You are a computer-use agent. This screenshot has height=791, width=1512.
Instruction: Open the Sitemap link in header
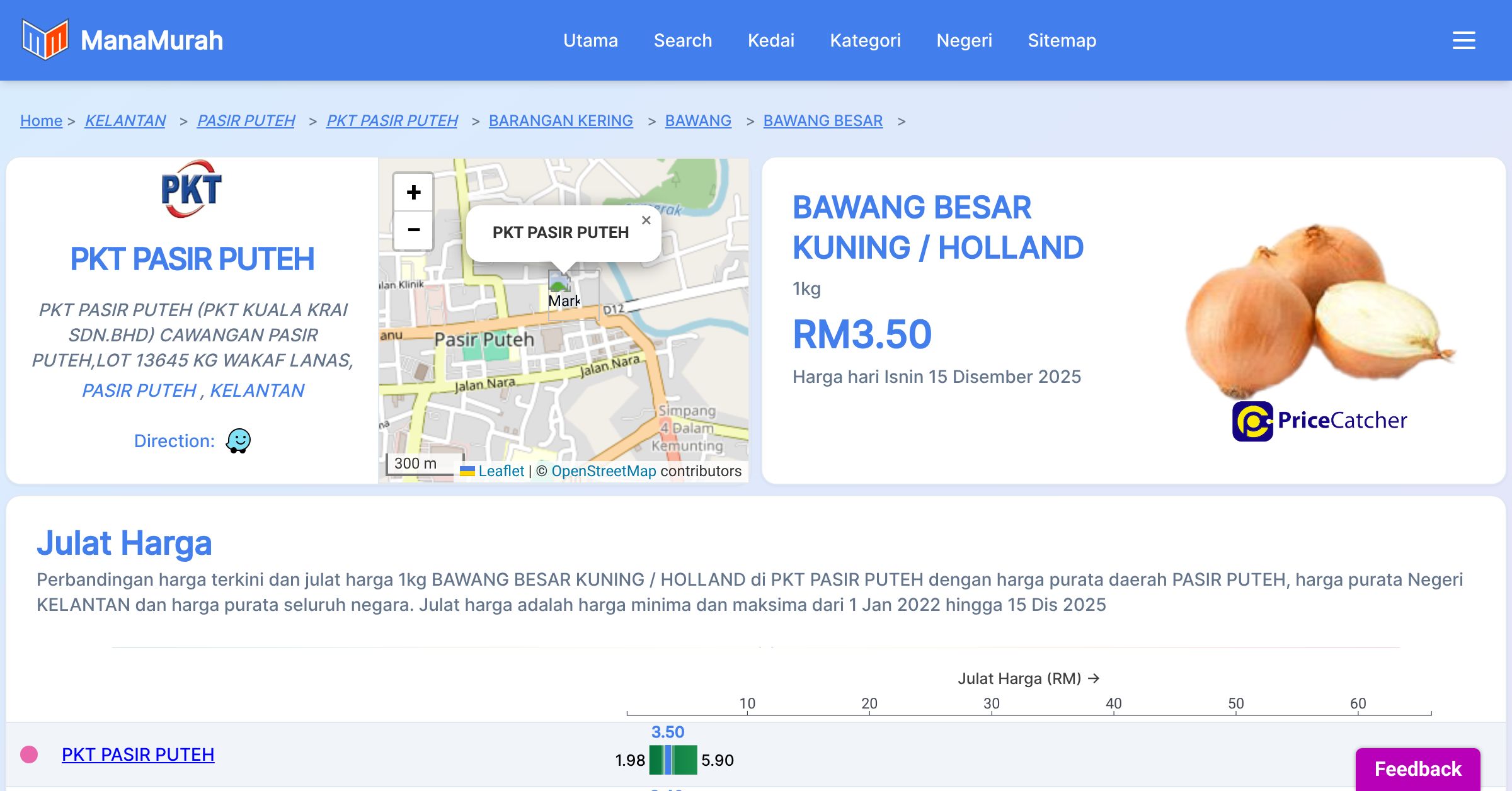(1062, 40)
